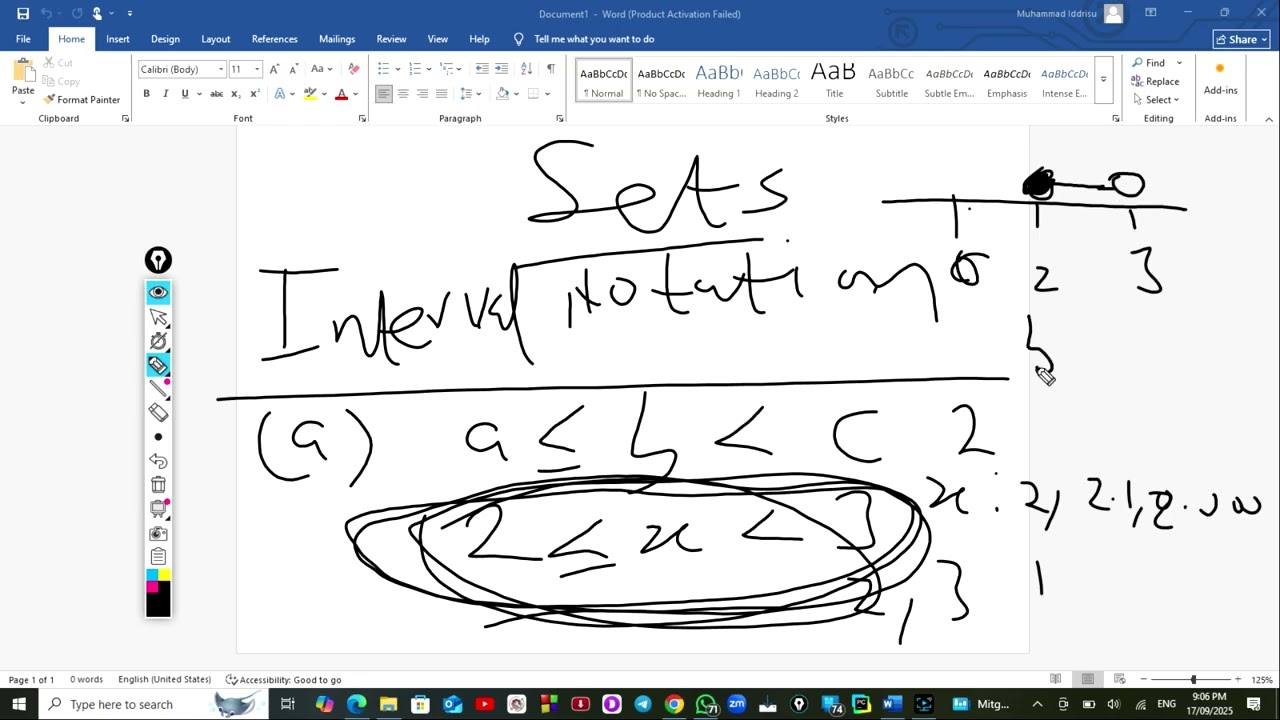Increase font size icon

[275, 69]
